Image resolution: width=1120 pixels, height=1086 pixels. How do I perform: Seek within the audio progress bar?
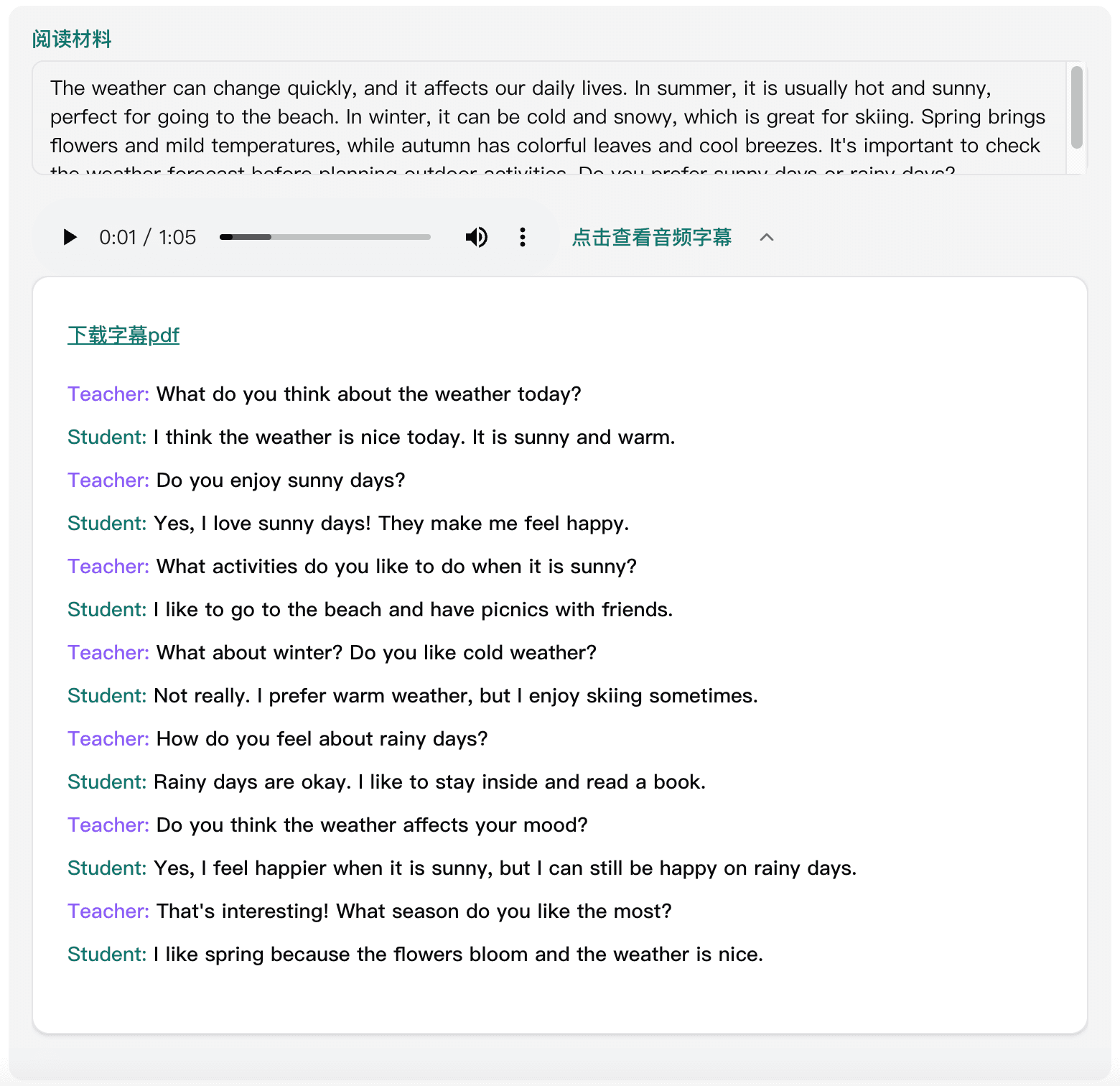[x=325, y=237]
